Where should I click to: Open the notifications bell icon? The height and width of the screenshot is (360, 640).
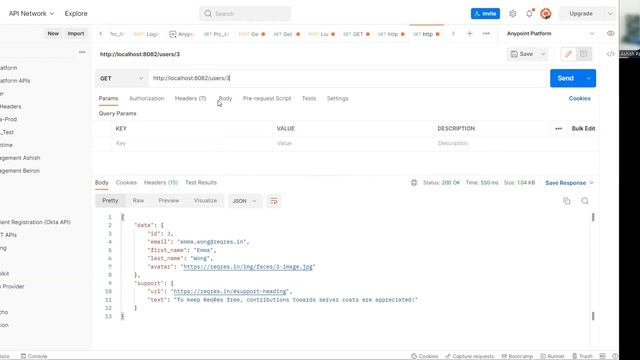(x=529, y=13)
